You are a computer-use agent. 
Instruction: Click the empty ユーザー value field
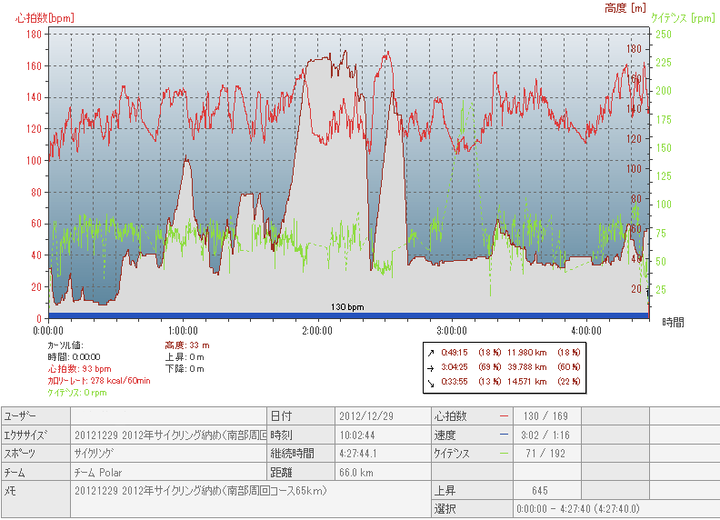[169, 416]
